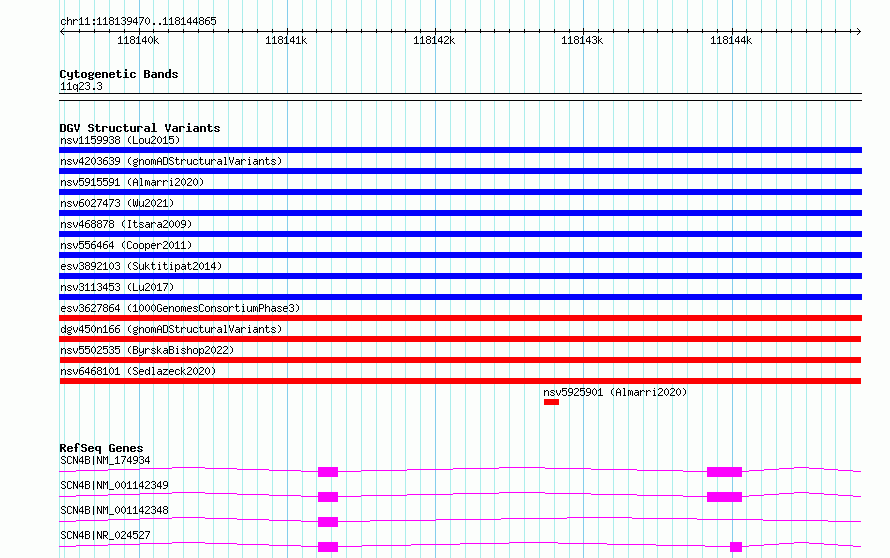Select the blue bar under esv3892103
The width and height of the screenshot is (890, 558).
(x=460, y=276)
